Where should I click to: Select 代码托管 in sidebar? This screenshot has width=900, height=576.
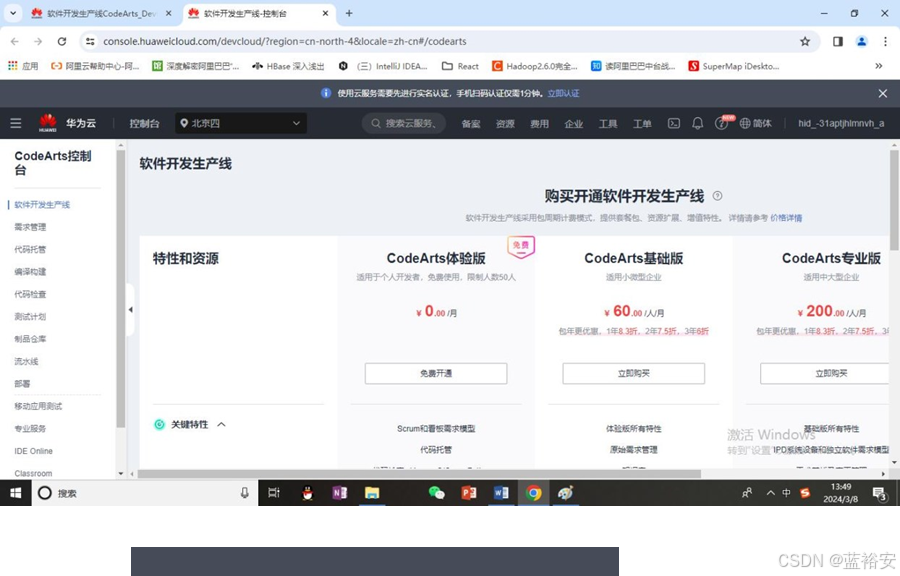[x=30, y=250]
